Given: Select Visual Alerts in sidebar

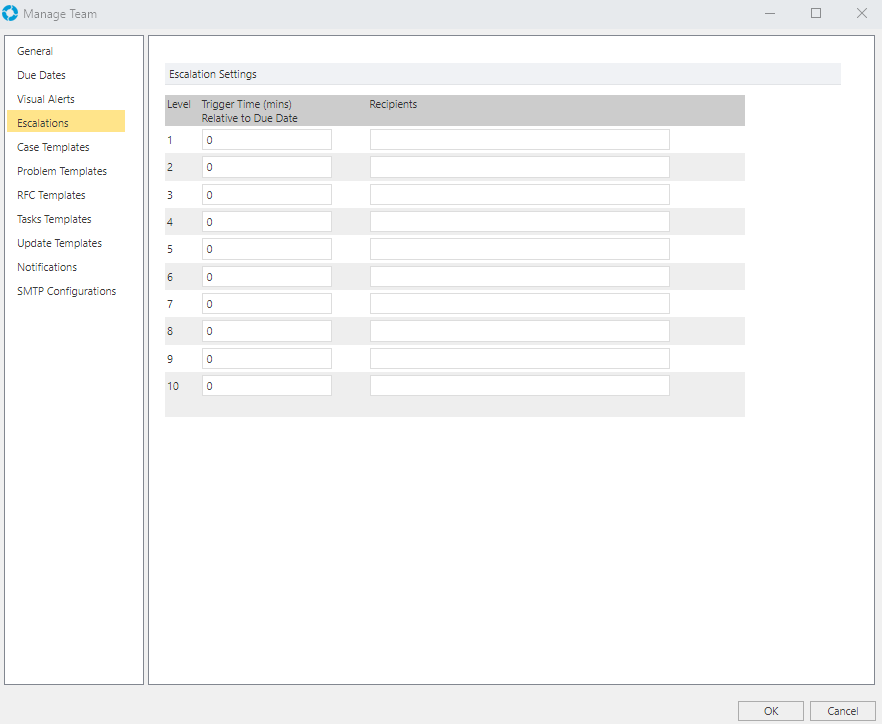Looking at the screenshot, I should point(46,99).
